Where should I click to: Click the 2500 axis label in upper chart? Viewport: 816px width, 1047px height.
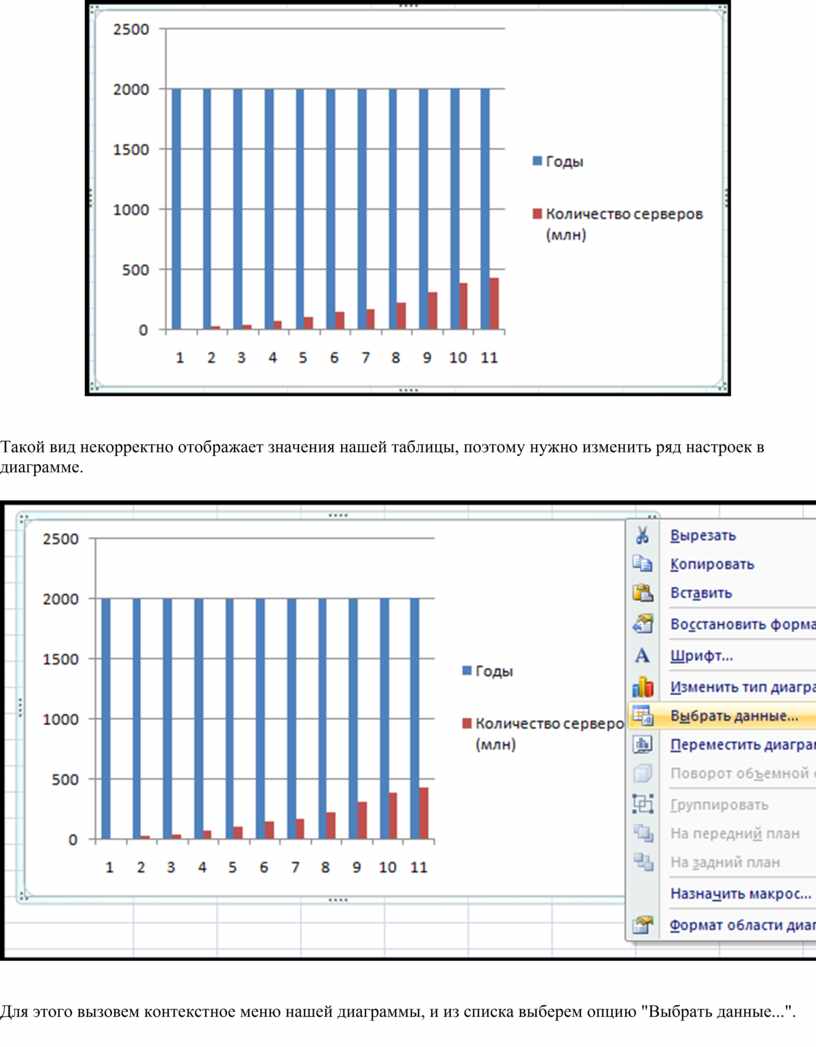click(131, 29)
